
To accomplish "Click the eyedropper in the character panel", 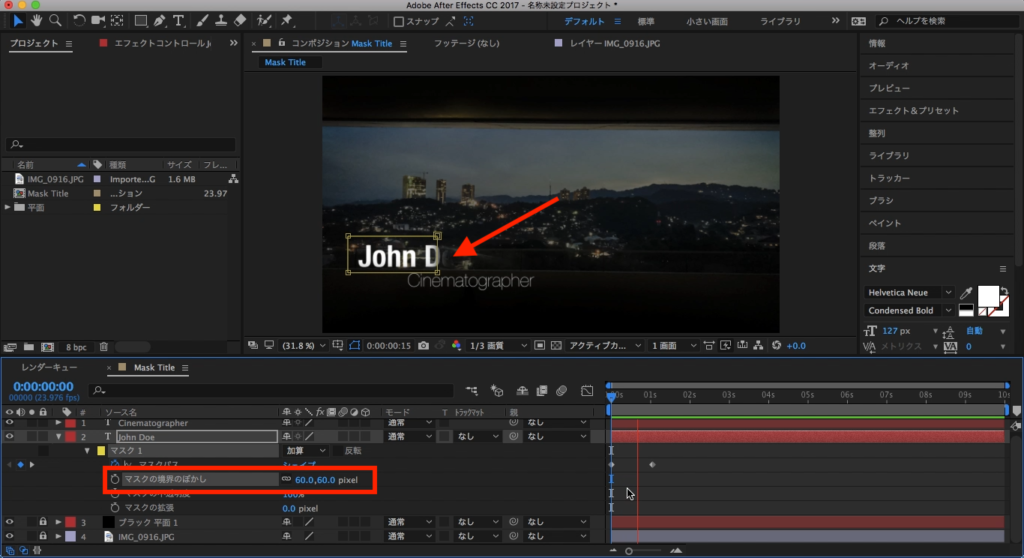I will tap(966, 293).
